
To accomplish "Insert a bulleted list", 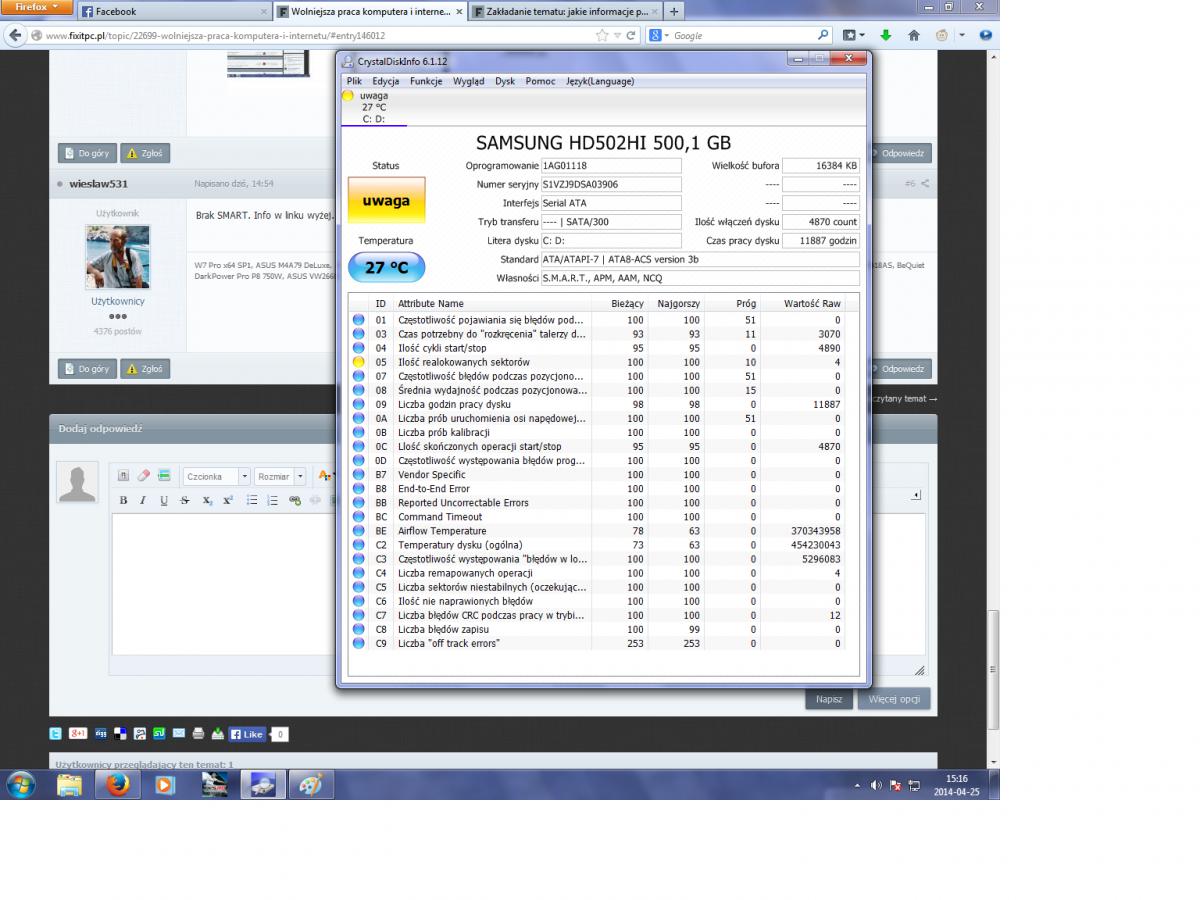I will pos(252,500).
